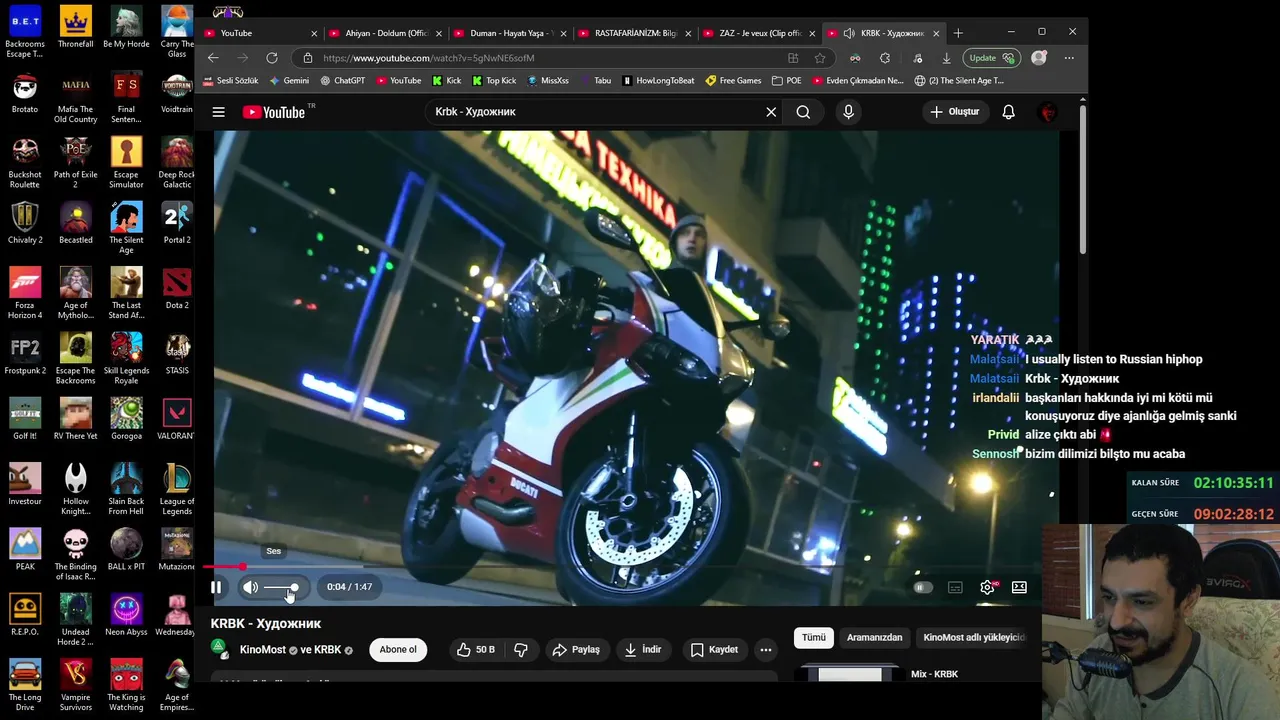1280x720 pixels.
Task: Launch the PEAK desktop icon
Action: coord(25,551)
